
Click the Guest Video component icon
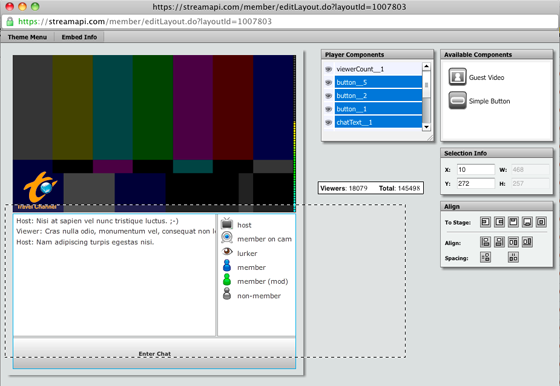458,77
